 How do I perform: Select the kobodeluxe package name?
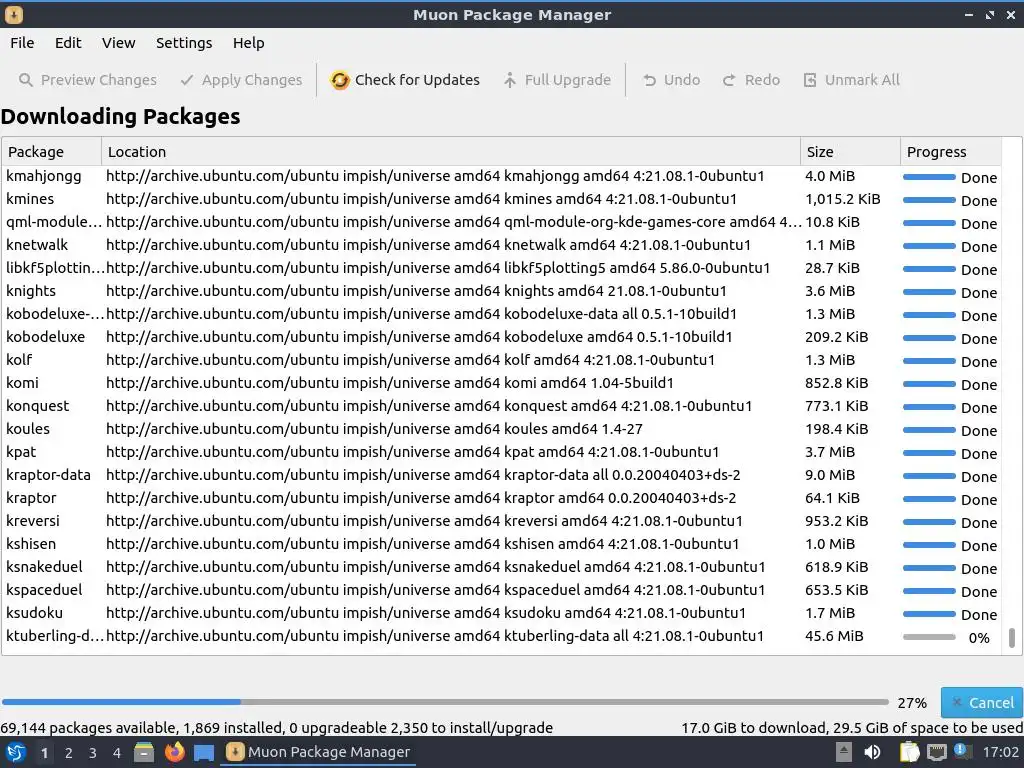(46, 337)
